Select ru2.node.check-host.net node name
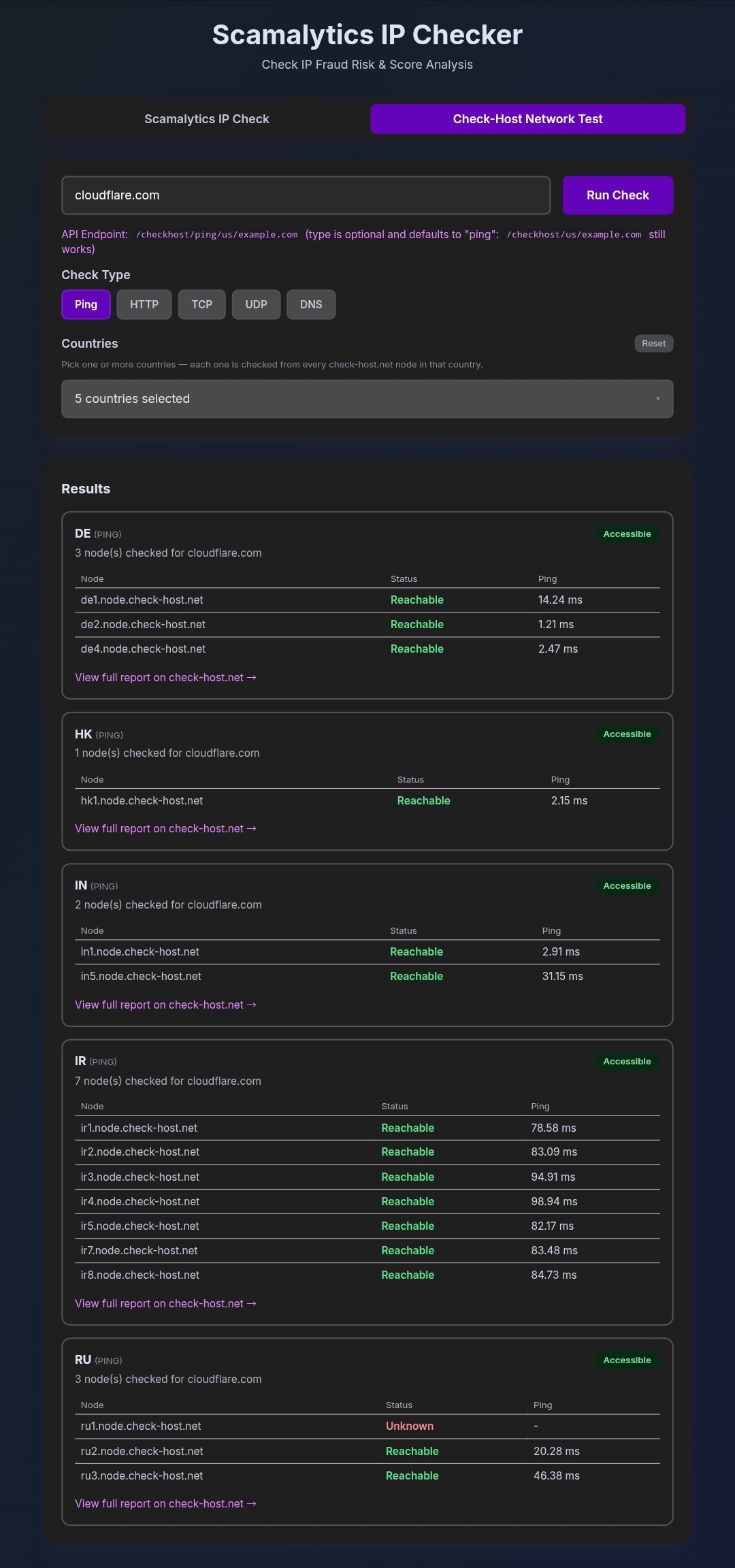 coord(142,1452)
